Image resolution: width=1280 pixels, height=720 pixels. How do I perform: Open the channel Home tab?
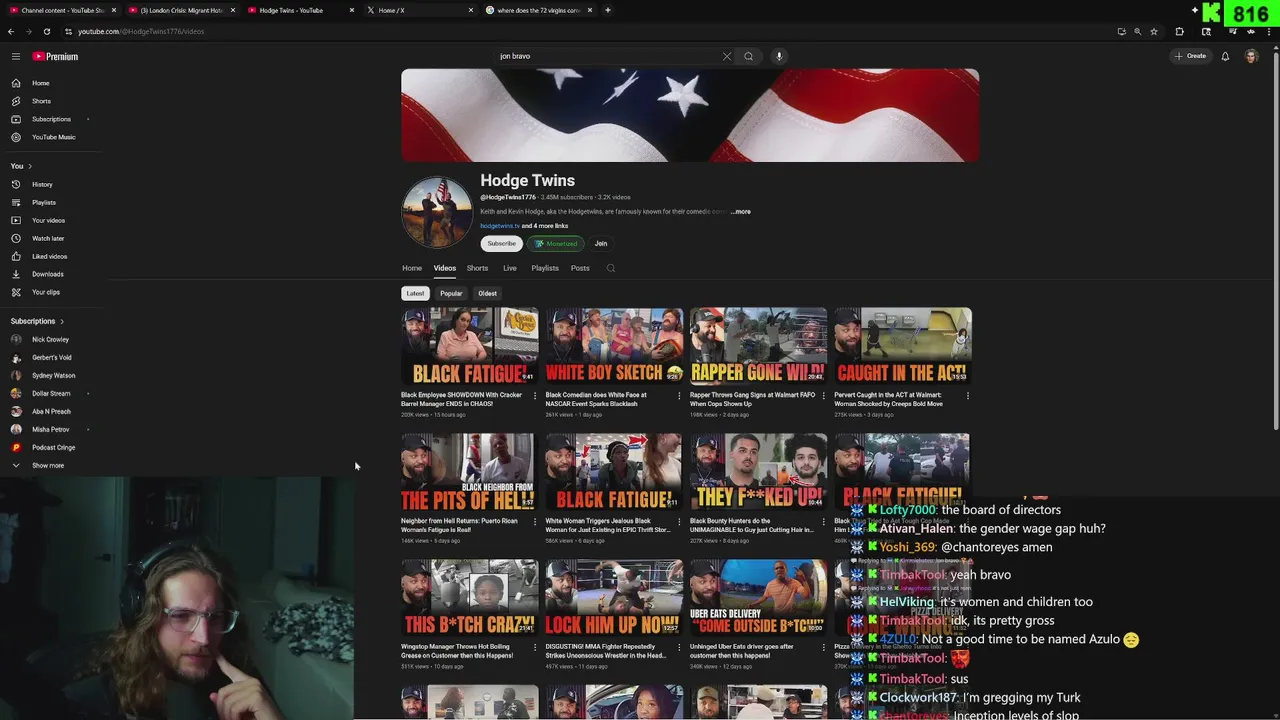click(412, 268)
